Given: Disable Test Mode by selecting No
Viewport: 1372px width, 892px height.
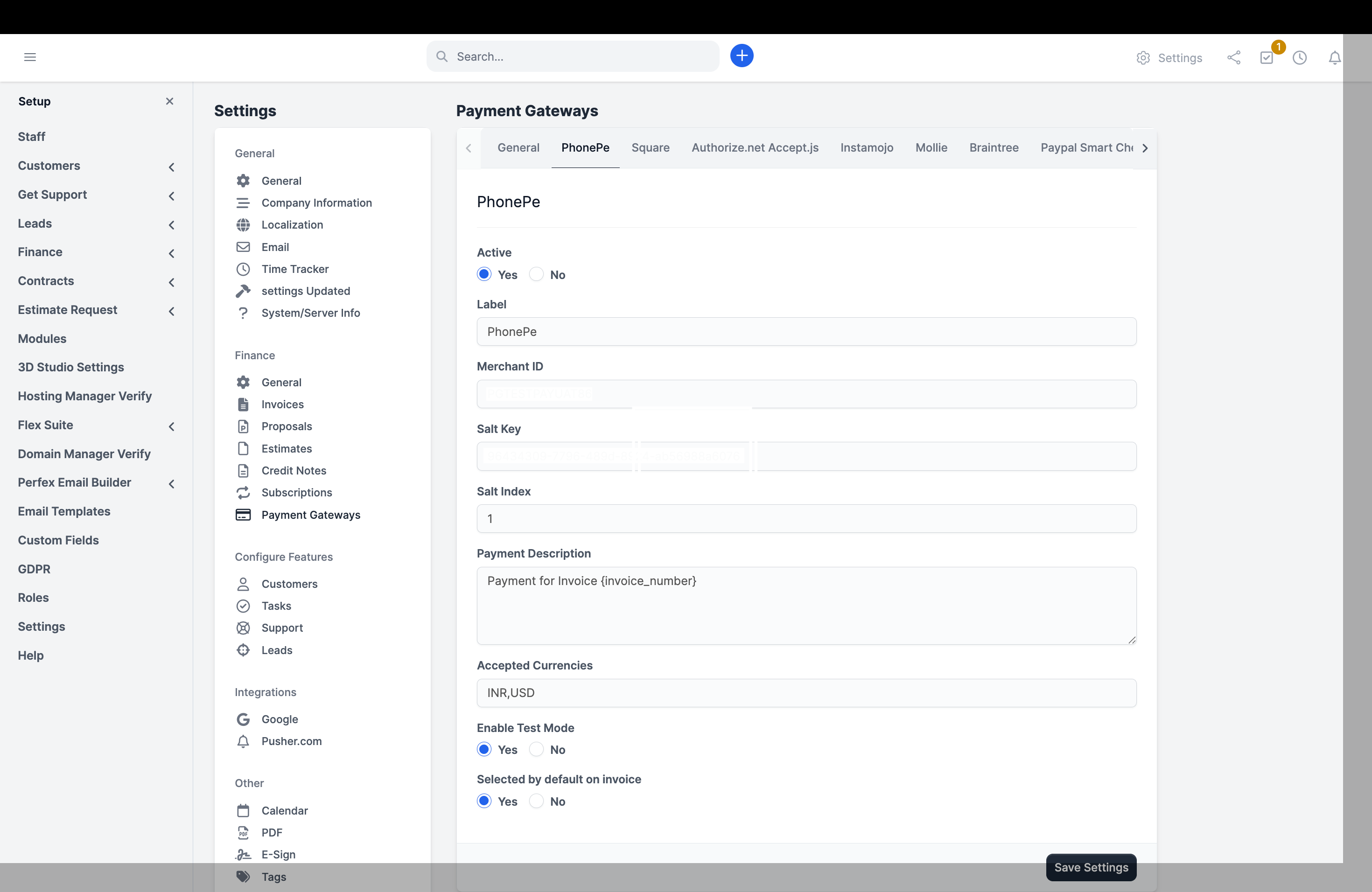Looking at the screenshot, I should 536,749.
